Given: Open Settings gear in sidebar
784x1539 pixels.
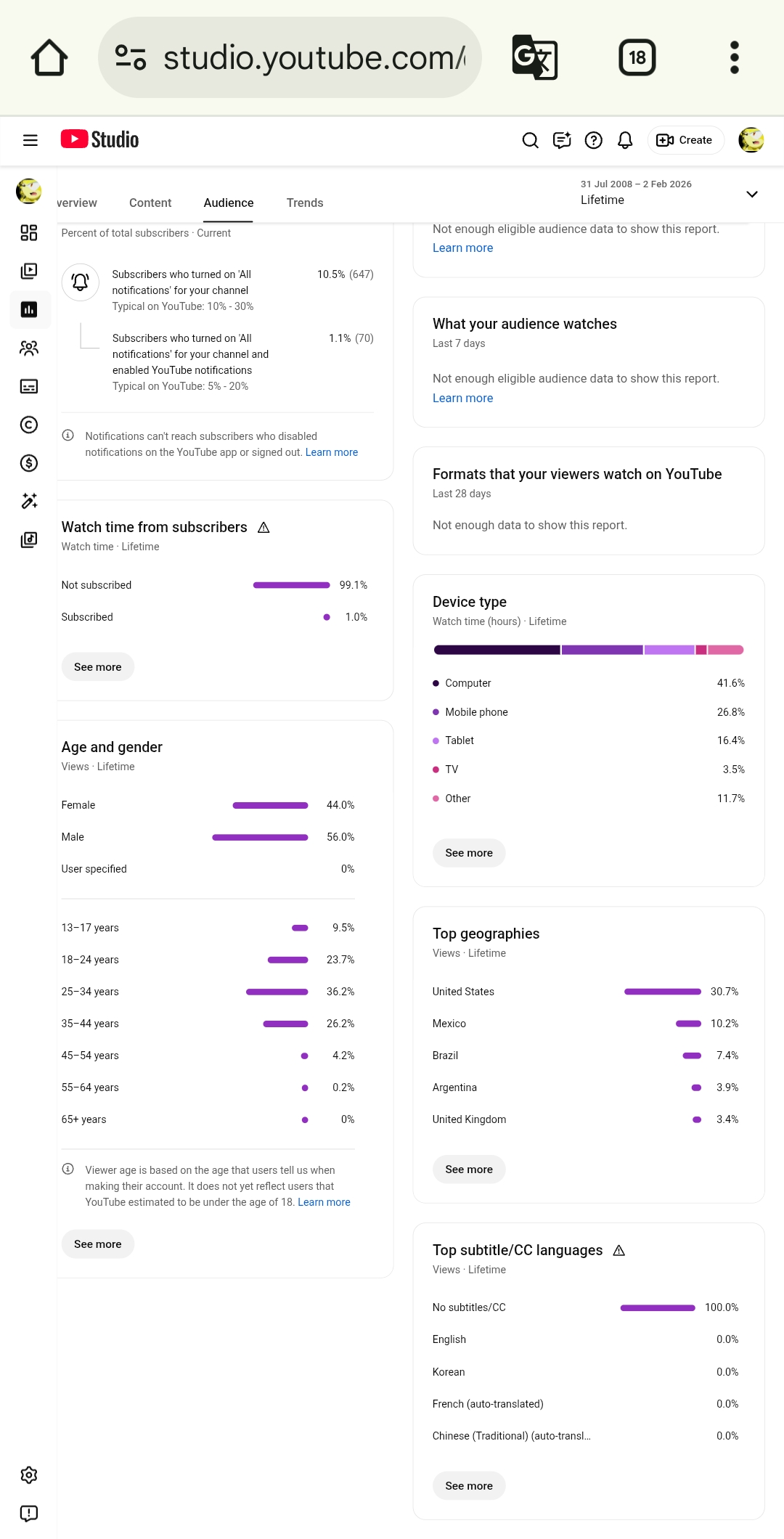Looking at the screenshot, I should click(x=29, y=1474).
